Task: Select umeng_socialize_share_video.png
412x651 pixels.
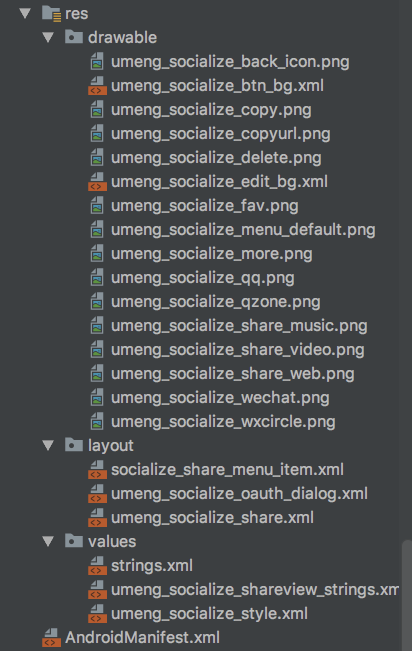Action: click(x=238, y=350)
